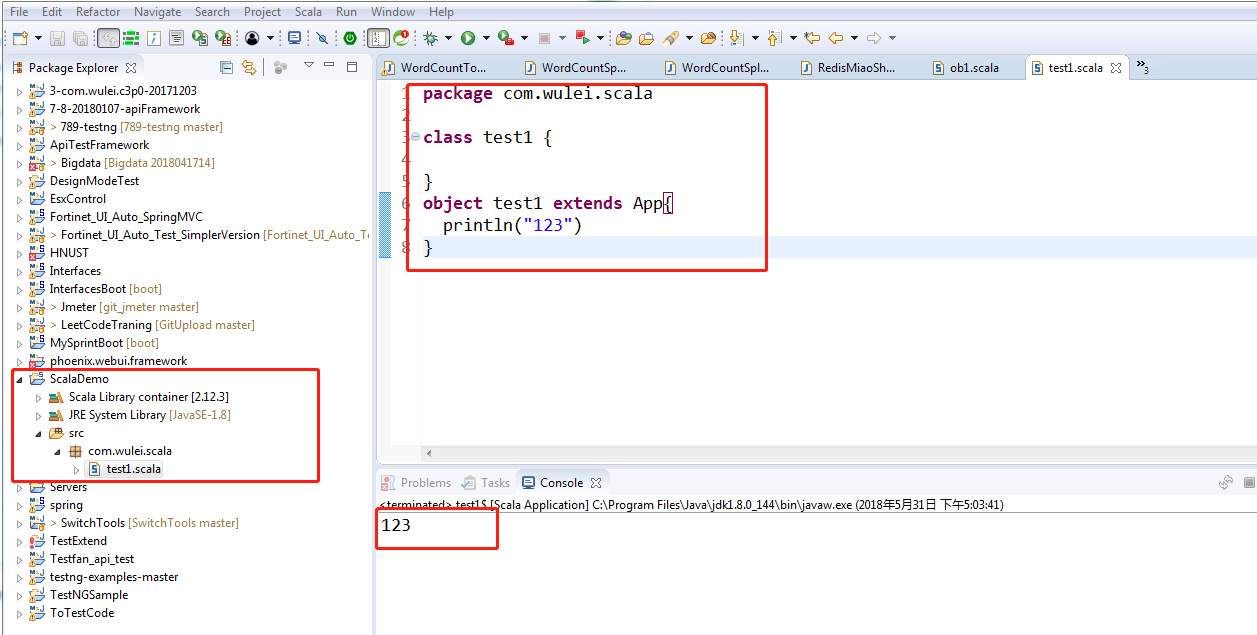Click the Last Edit Location arrow icon
1257x635 pixels.
(x=812, y=38)
